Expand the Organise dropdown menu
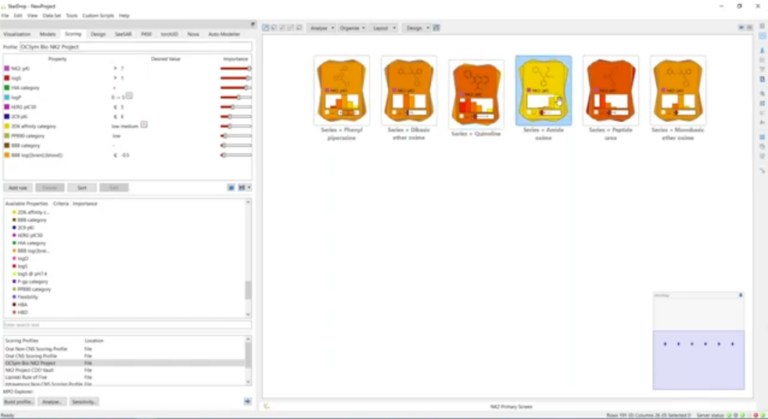Image resolution: width=768 pixels, height=419 pixels. (351, 28)
